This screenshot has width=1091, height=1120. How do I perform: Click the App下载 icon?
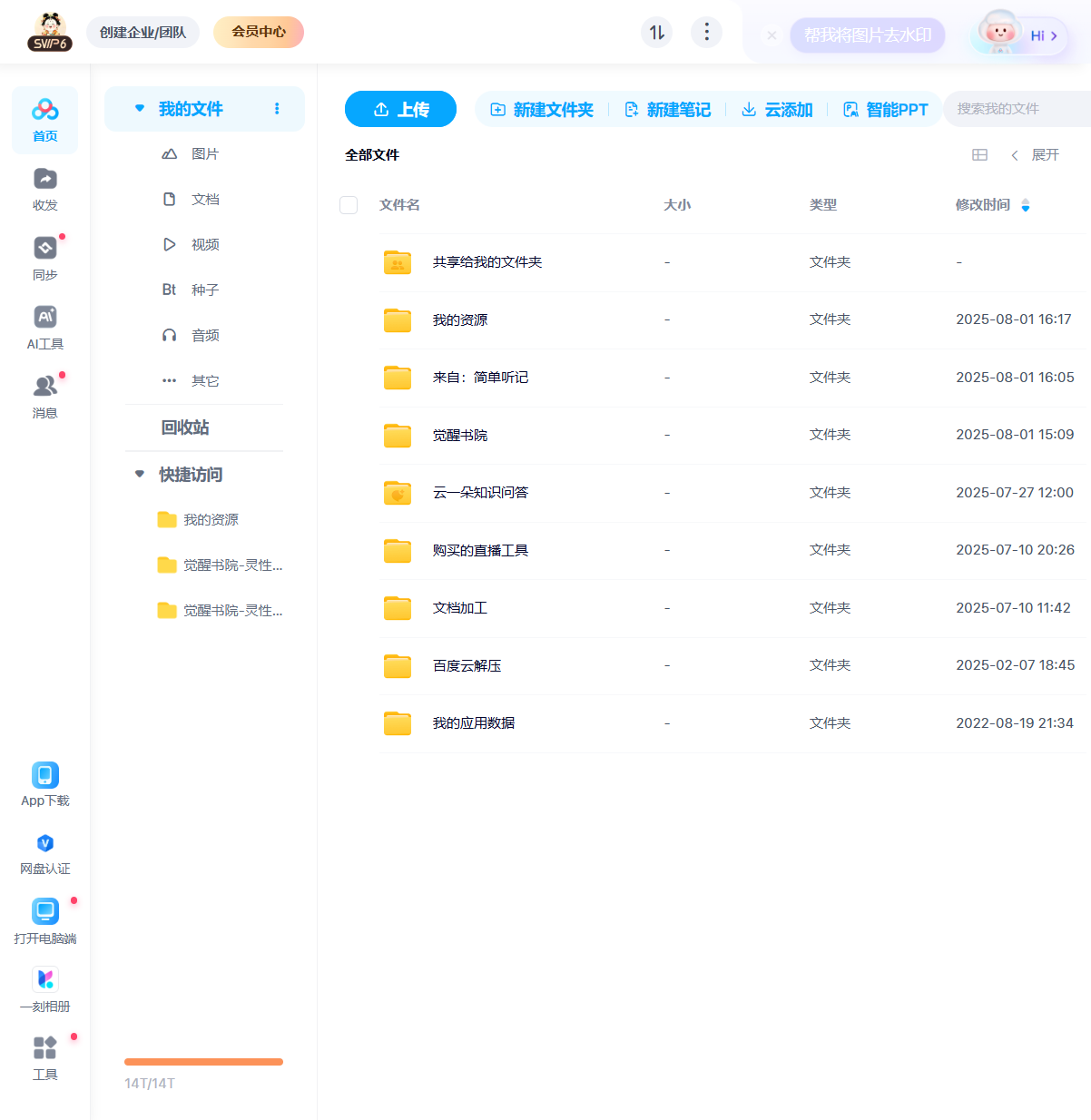(45, 775)
